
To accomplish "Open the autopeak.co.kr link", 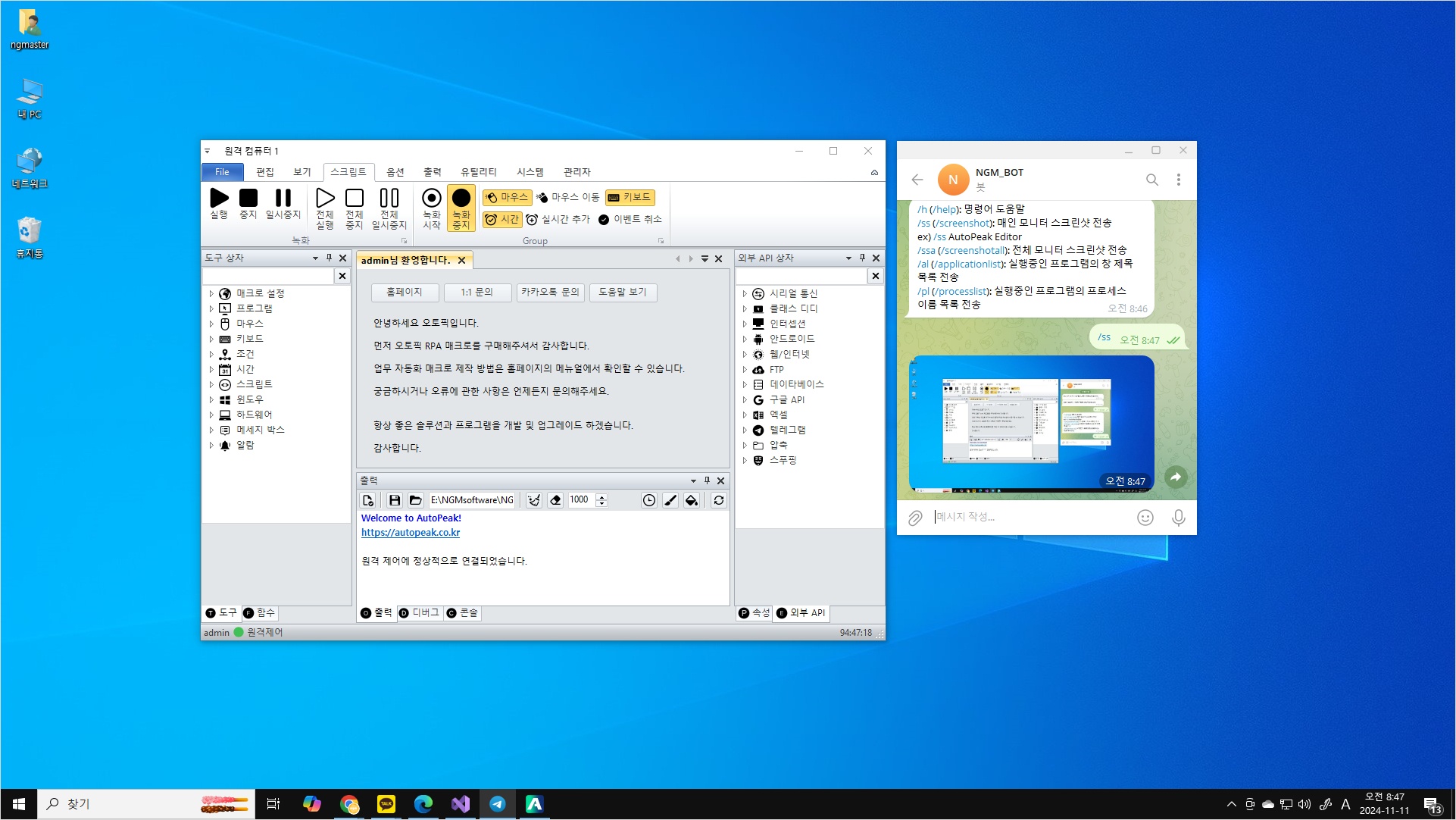I will [x=411, y=533].
